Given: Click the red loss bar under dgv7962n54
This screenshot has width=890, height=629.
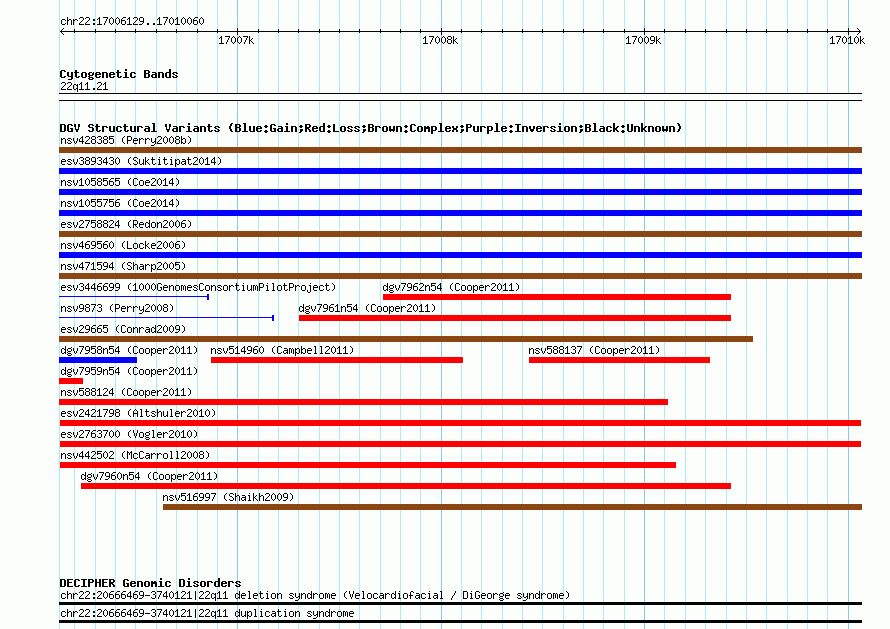Looking at the screenshot, I should point(557,297).
